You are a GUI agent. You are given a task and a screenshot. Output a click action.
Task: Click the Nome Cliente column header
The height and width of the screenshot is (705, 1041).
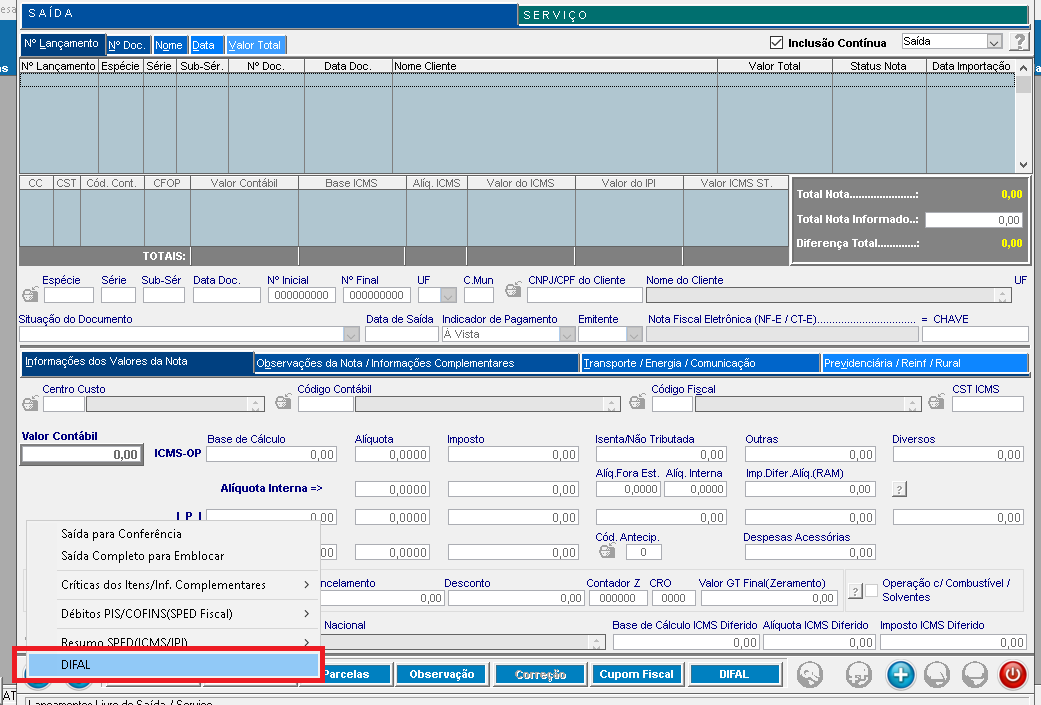click(555, 66)
